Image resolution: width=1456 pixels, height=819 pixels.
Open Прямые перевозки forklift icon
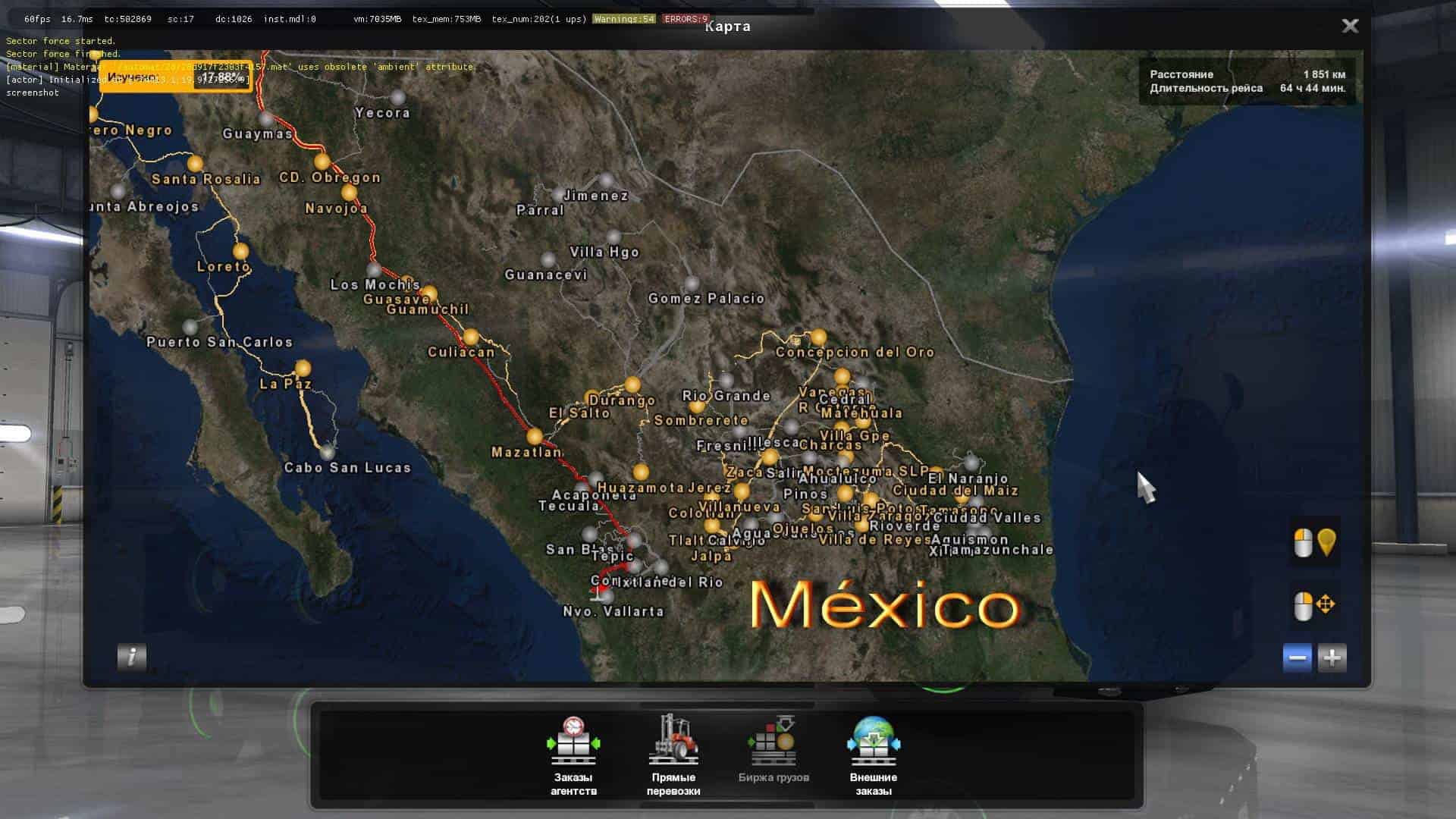[x=673, y=740]
